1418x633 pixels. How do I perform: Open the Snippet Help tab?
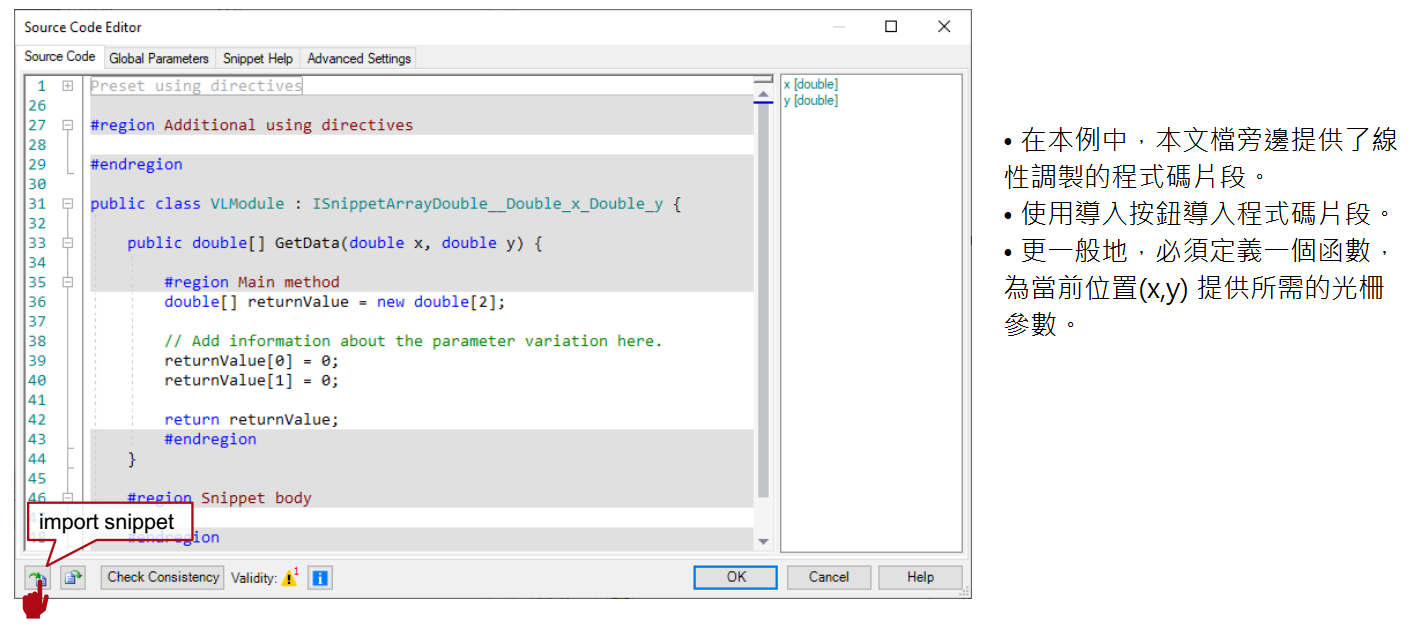258,59
